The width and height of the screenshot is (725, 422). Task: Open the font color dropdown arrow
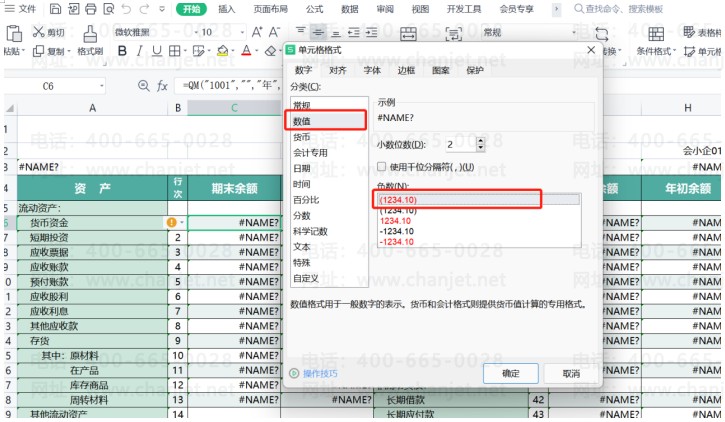pos(256,51)
